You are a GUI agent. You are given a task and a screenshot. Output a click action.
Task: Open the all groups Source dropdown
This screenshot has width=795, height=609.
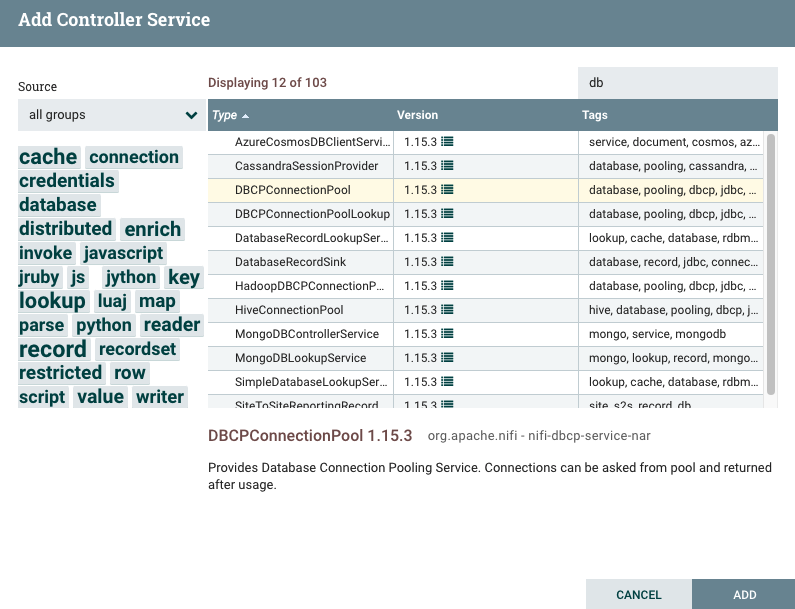[x=112, y=115]
